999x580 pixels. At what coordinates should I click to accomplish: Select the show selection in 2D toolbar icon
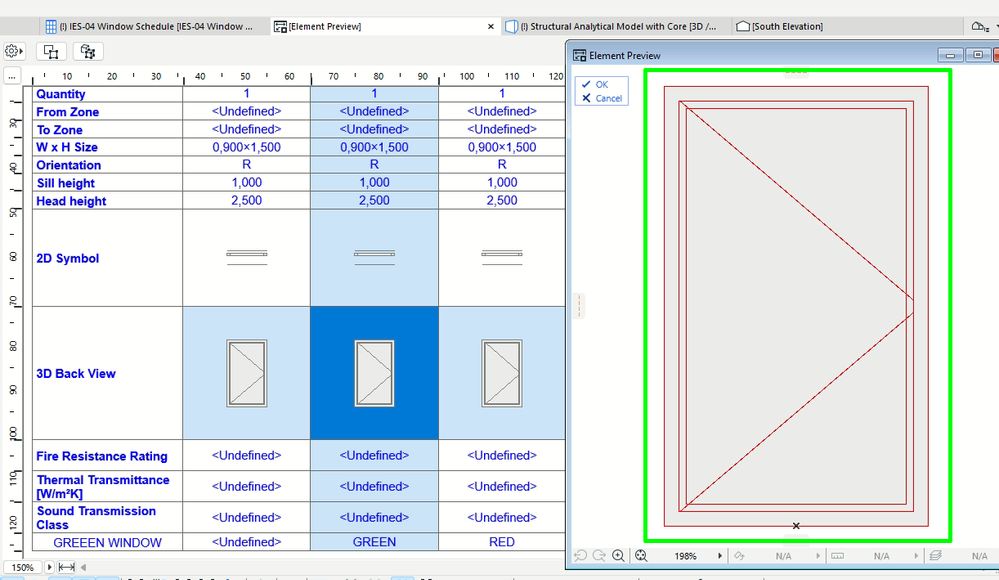click(x=50, y=50)
